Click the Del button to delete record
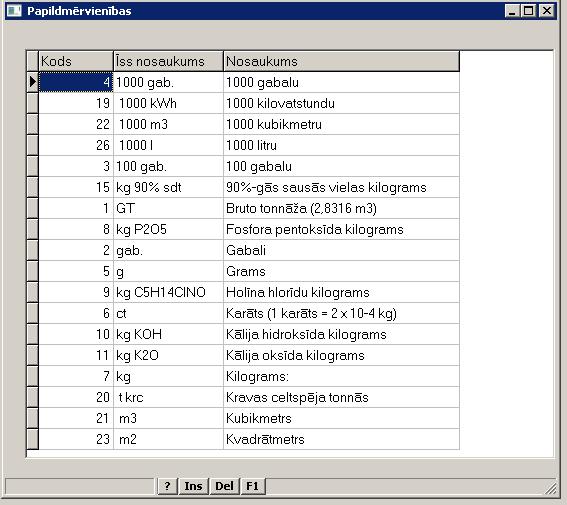 click(x=224, y=486)
